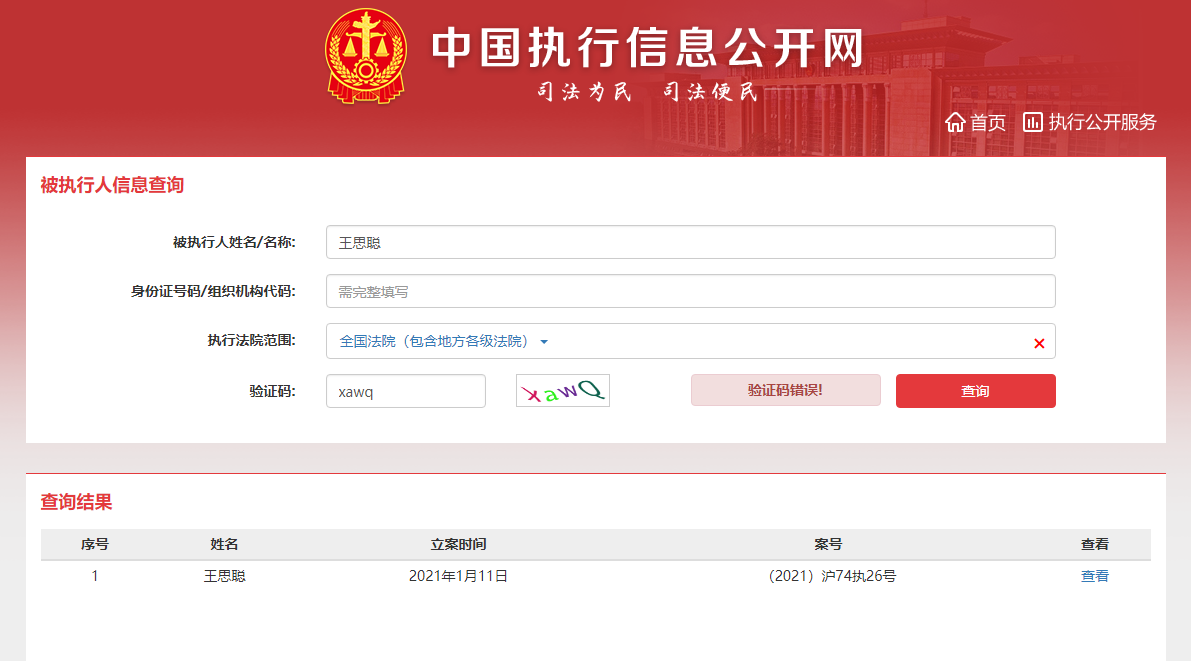Open 查看 details for 王思聪 row
The width and height of the screenshot is (1191, 661).
1095,576
